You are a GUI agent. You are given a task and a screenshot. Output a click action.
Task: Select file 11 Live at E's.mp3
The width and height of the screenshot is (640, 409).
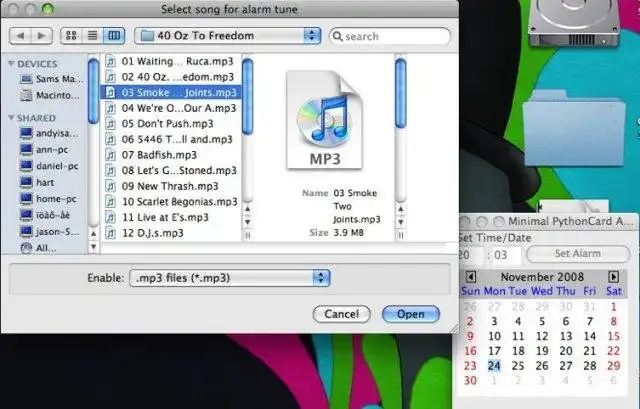[171, 217]
